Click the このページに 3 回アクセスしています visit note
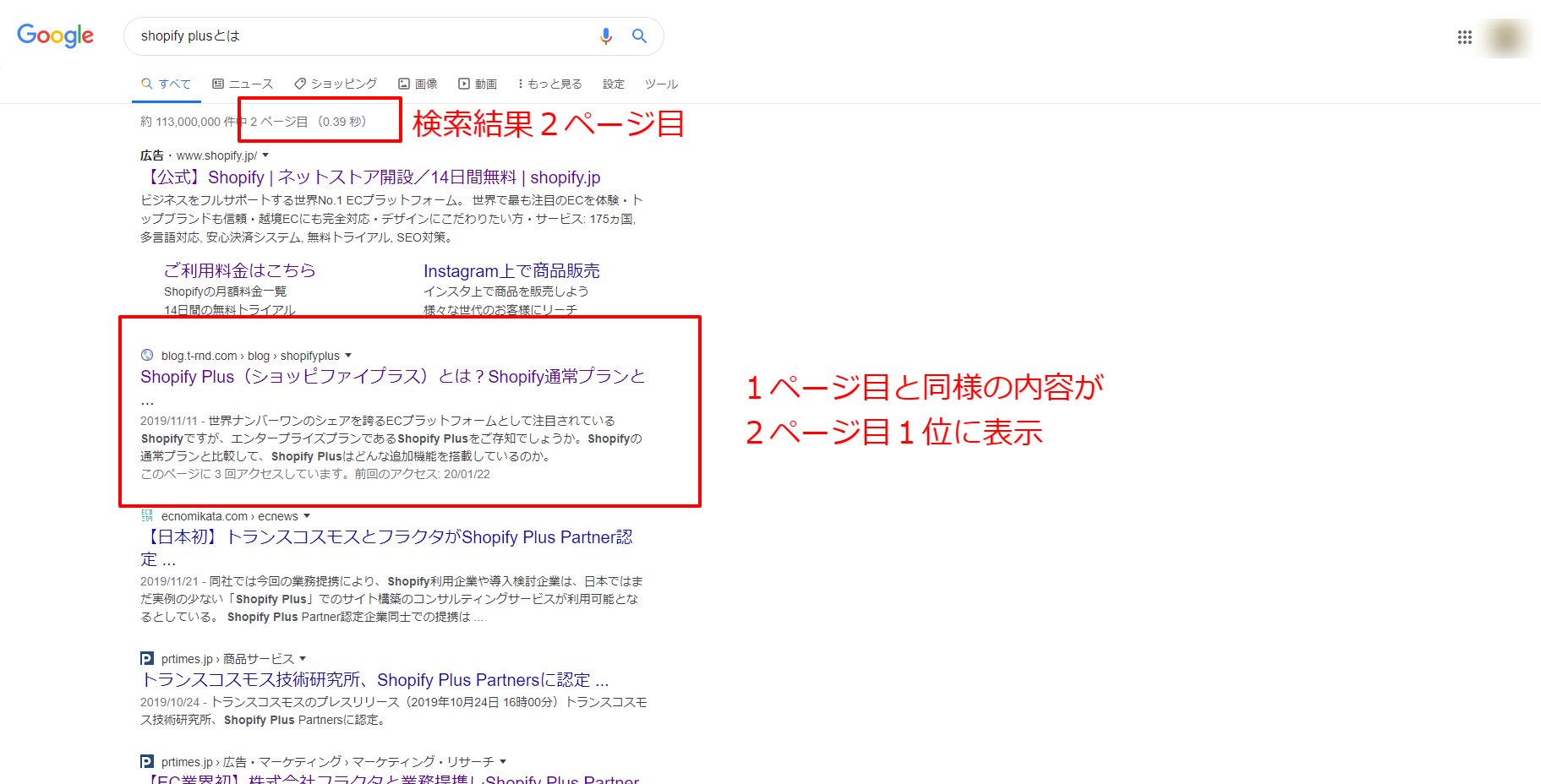 pos(315,474)
